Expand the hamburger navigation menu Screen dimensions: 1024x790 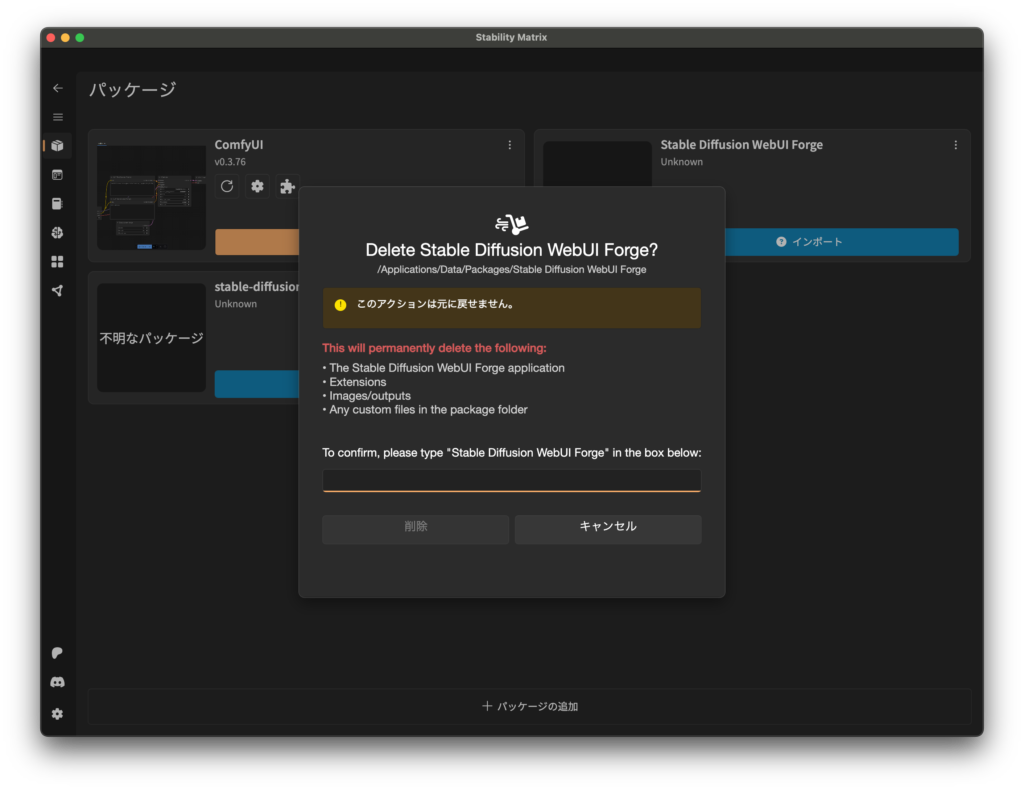coord(57,117)
